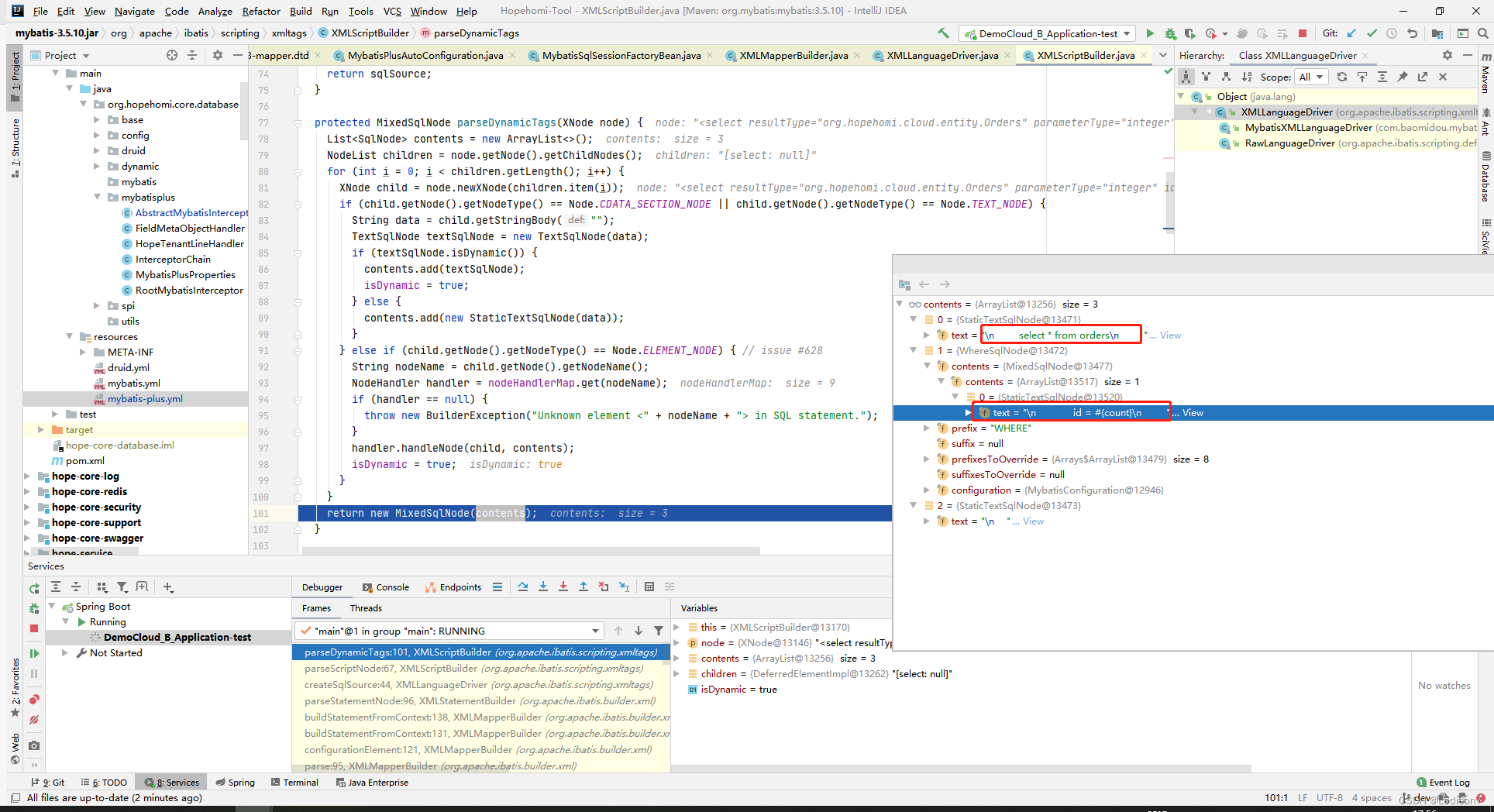Click Drop Frame icon in debugger

pyautogui.click(x=604, y=587)
